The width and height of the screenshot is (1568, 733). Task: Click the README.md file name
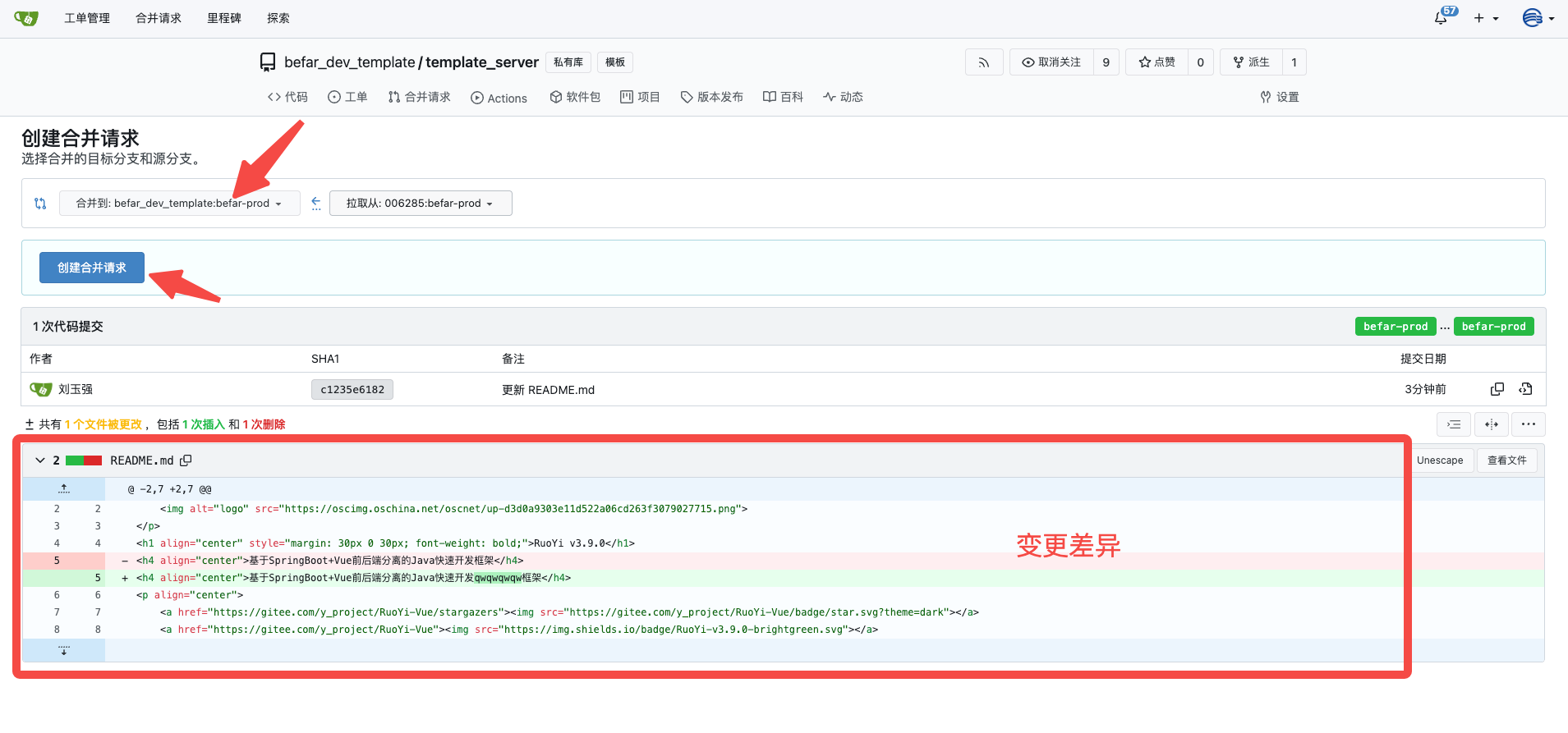(x=142, y=460)
